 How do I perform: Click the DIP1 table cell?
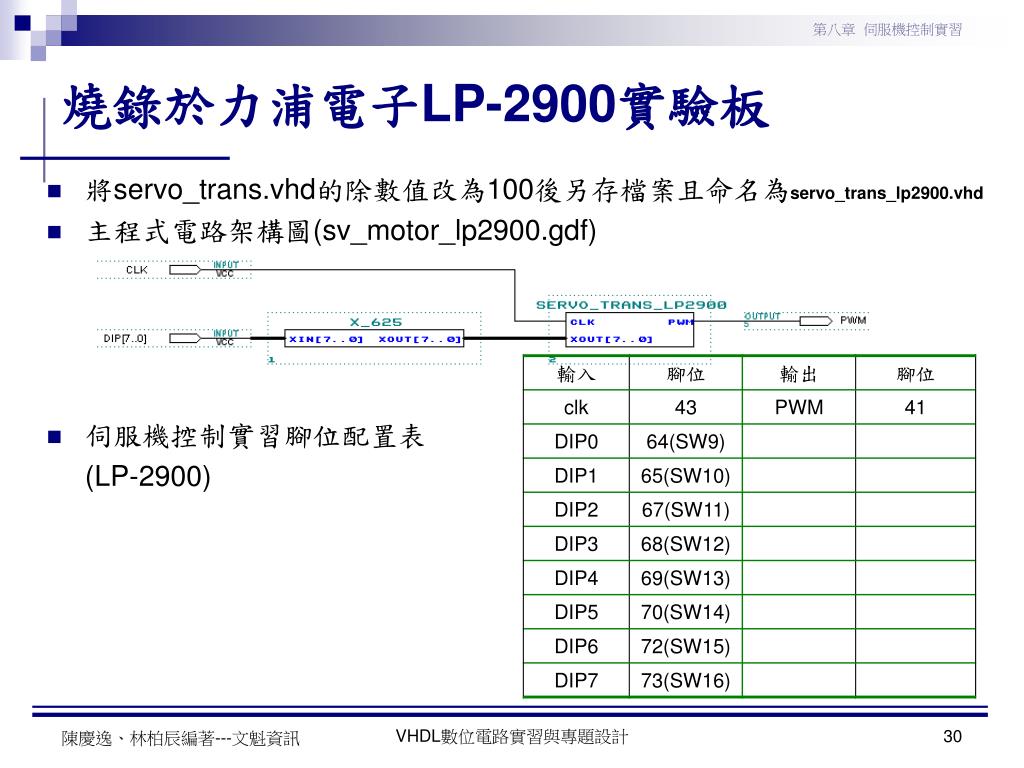576,476
